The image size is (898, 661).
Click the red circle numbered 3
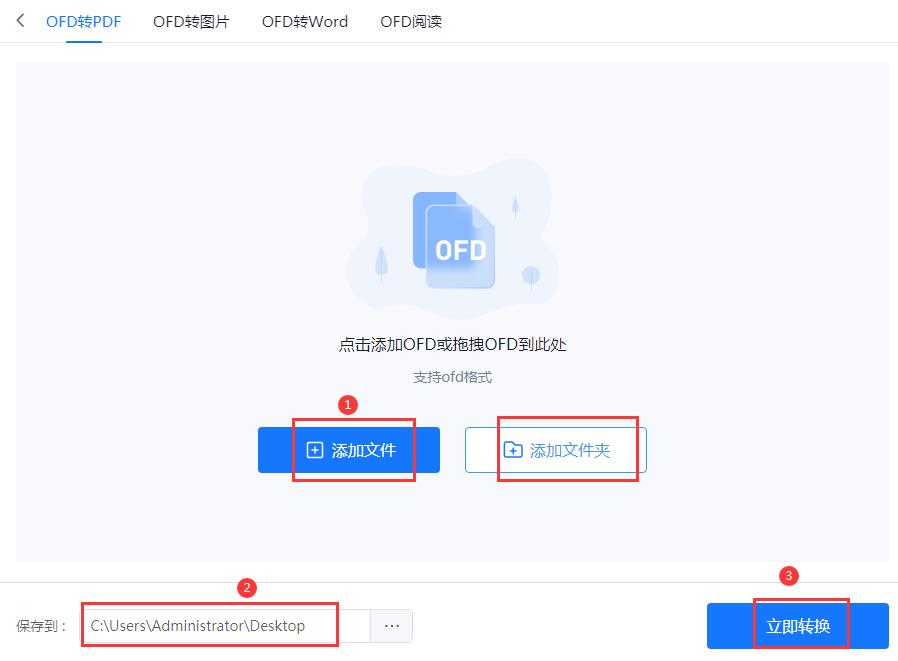tap(789, 575)
